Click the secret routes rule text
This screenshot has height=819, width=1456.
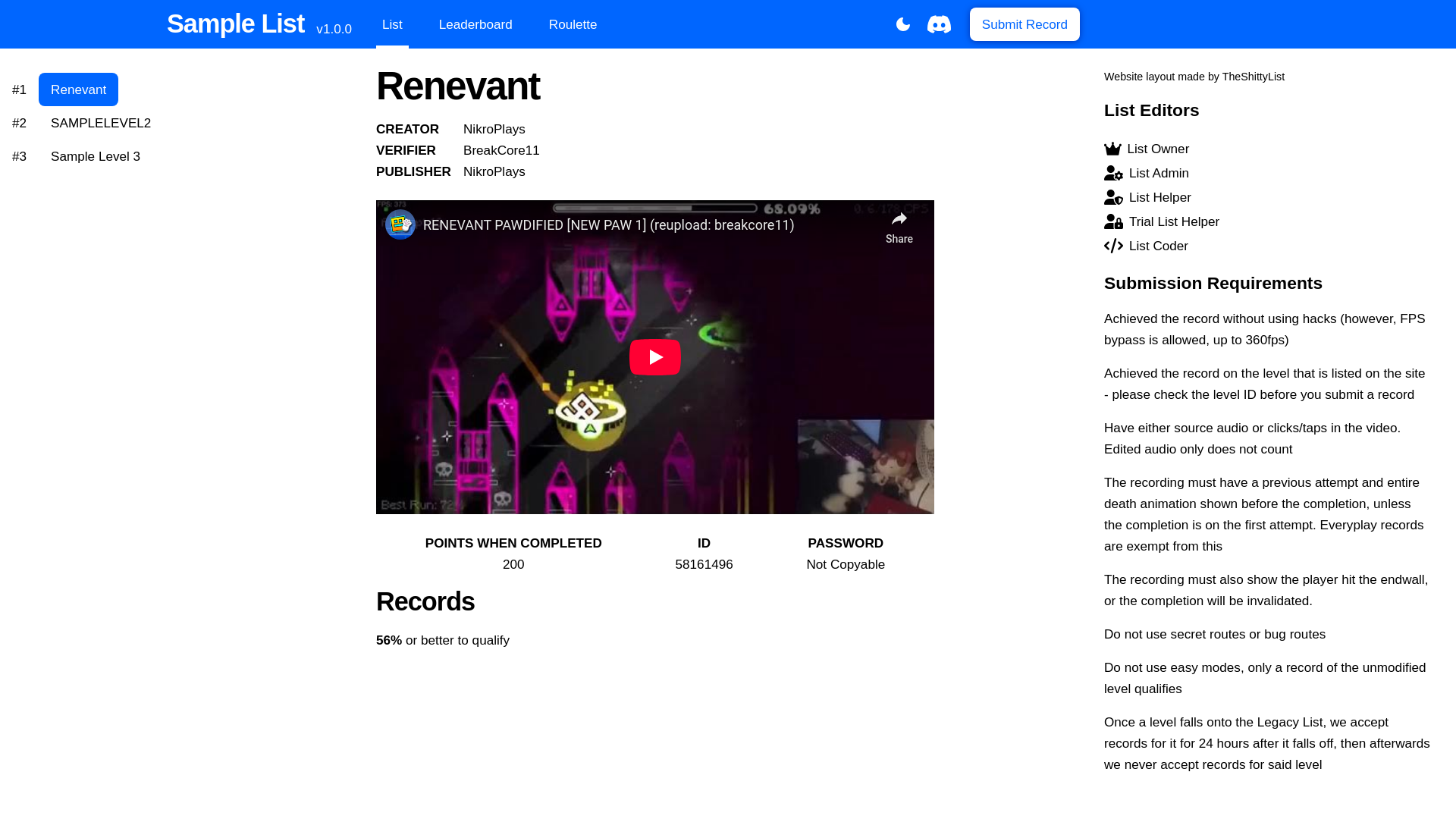[x=1215, y=635]
